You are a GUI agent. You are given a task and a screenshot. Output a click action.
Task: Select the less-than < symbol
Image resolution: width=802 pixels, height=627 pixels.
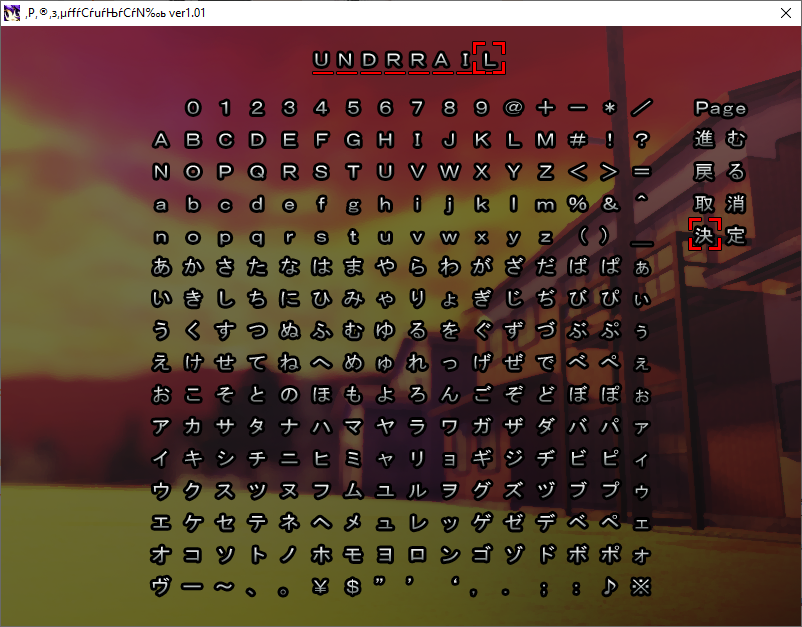pyautogui.click(x=577, y=172)
